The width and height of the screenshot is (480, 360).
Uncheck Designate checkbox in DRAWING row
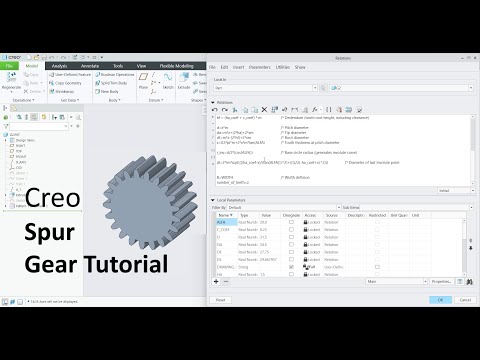[x=291, y=267]
